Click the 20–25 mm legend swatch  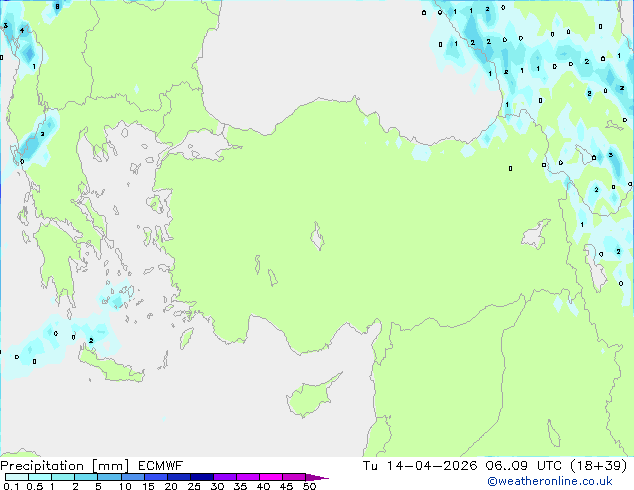[178, 477]
